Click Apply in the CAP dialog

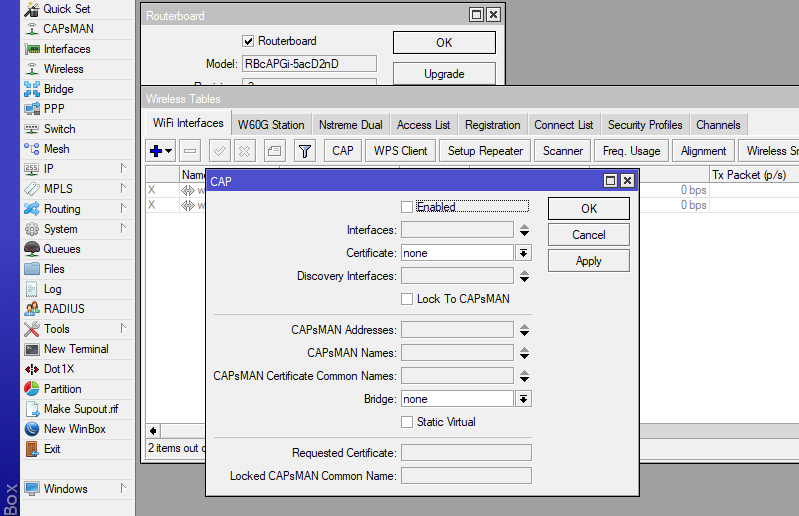(588, 261)
